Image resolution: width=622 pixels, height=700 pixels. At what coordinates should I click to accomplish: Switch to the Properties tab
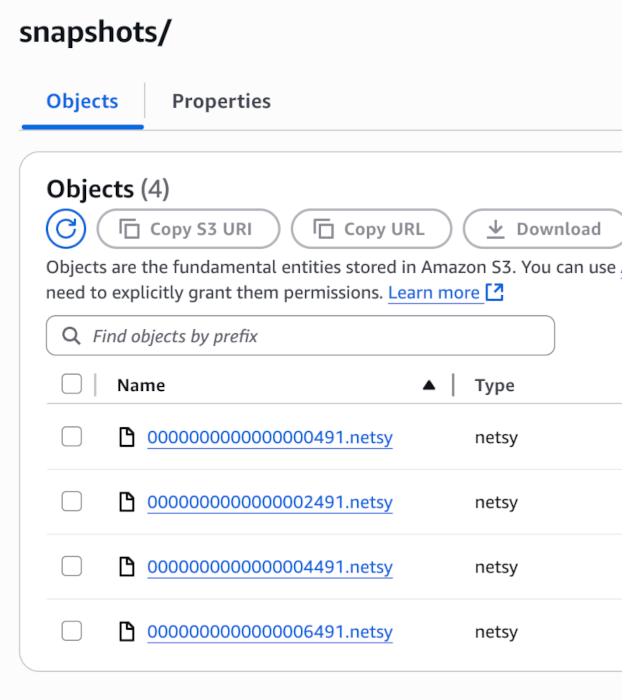221,101
